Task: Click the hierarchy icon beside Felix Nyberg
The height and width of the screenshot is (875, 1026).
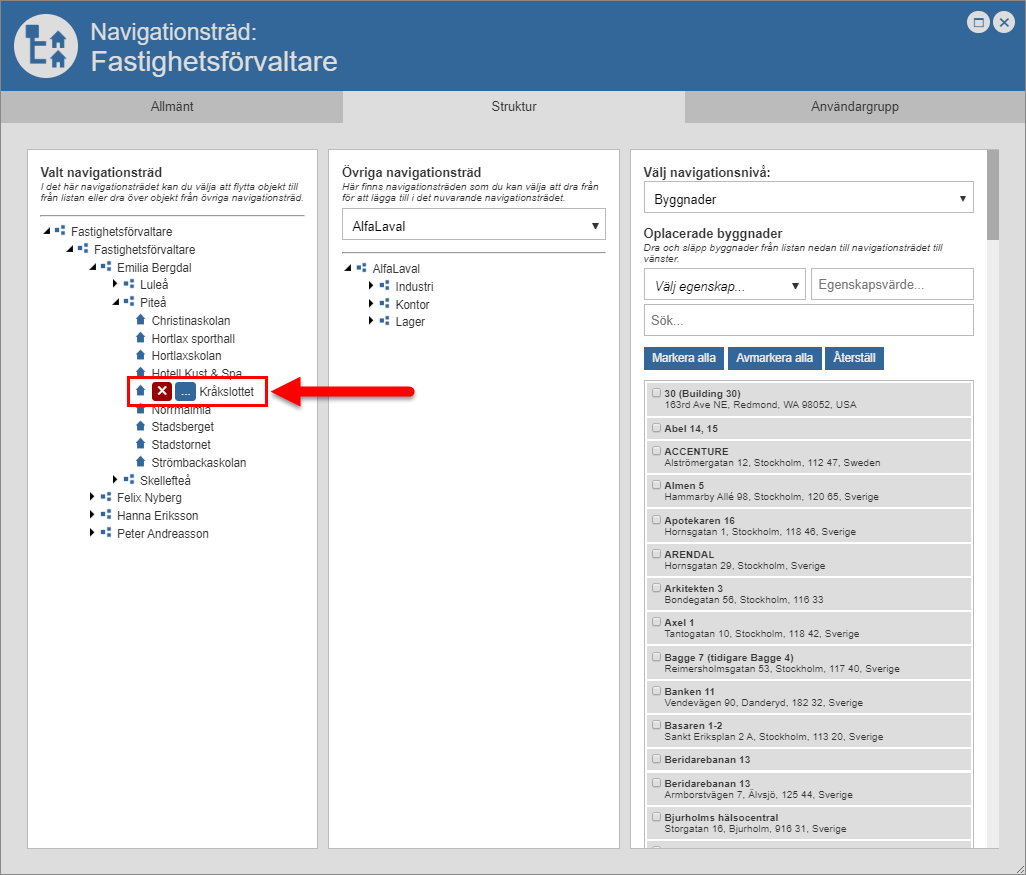Action: point(106,498)
